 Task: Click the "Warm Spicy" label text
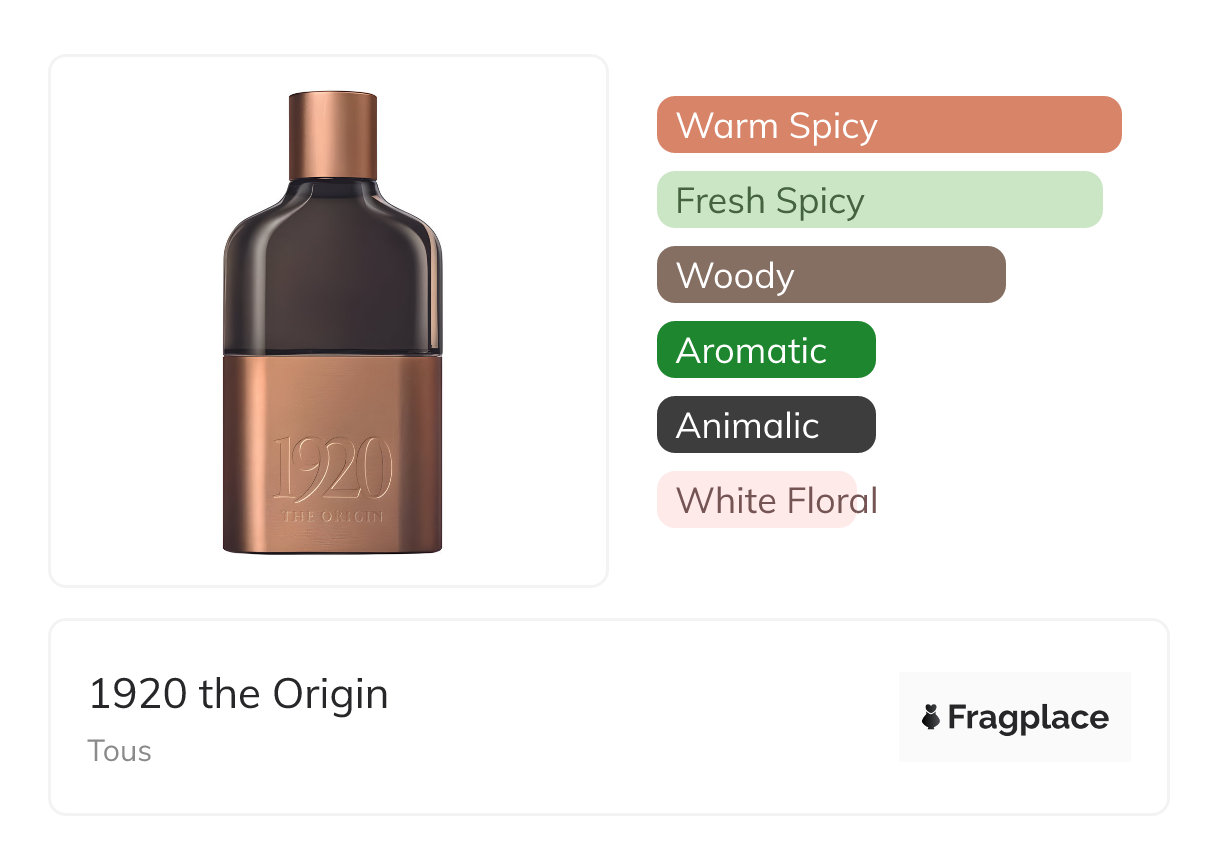[776, 125]
